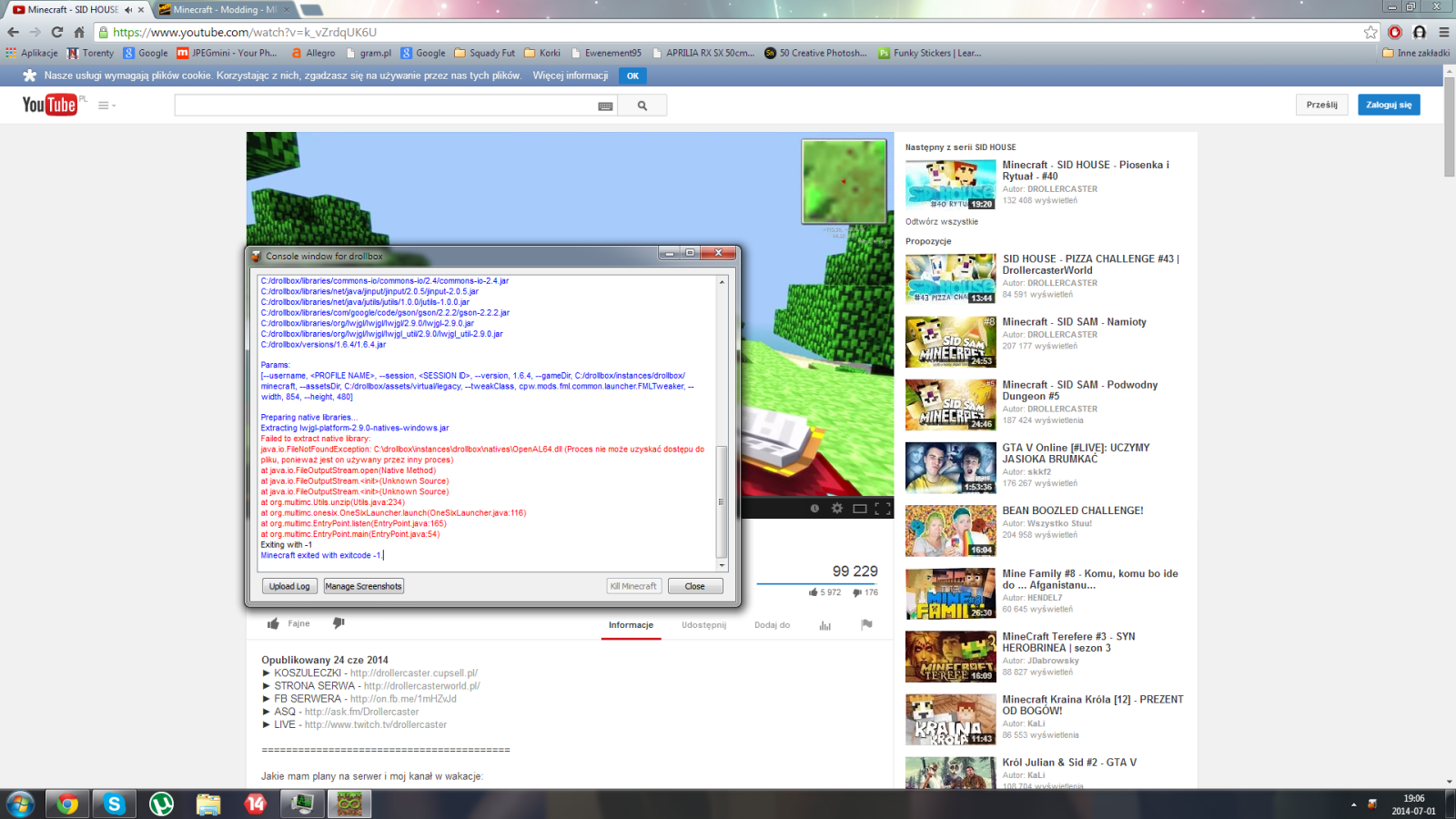Image resolution: width=1456 pixels, height=819 pixels.
Task: Click the watch later clock icon on player
Action: tap(814, 508)
